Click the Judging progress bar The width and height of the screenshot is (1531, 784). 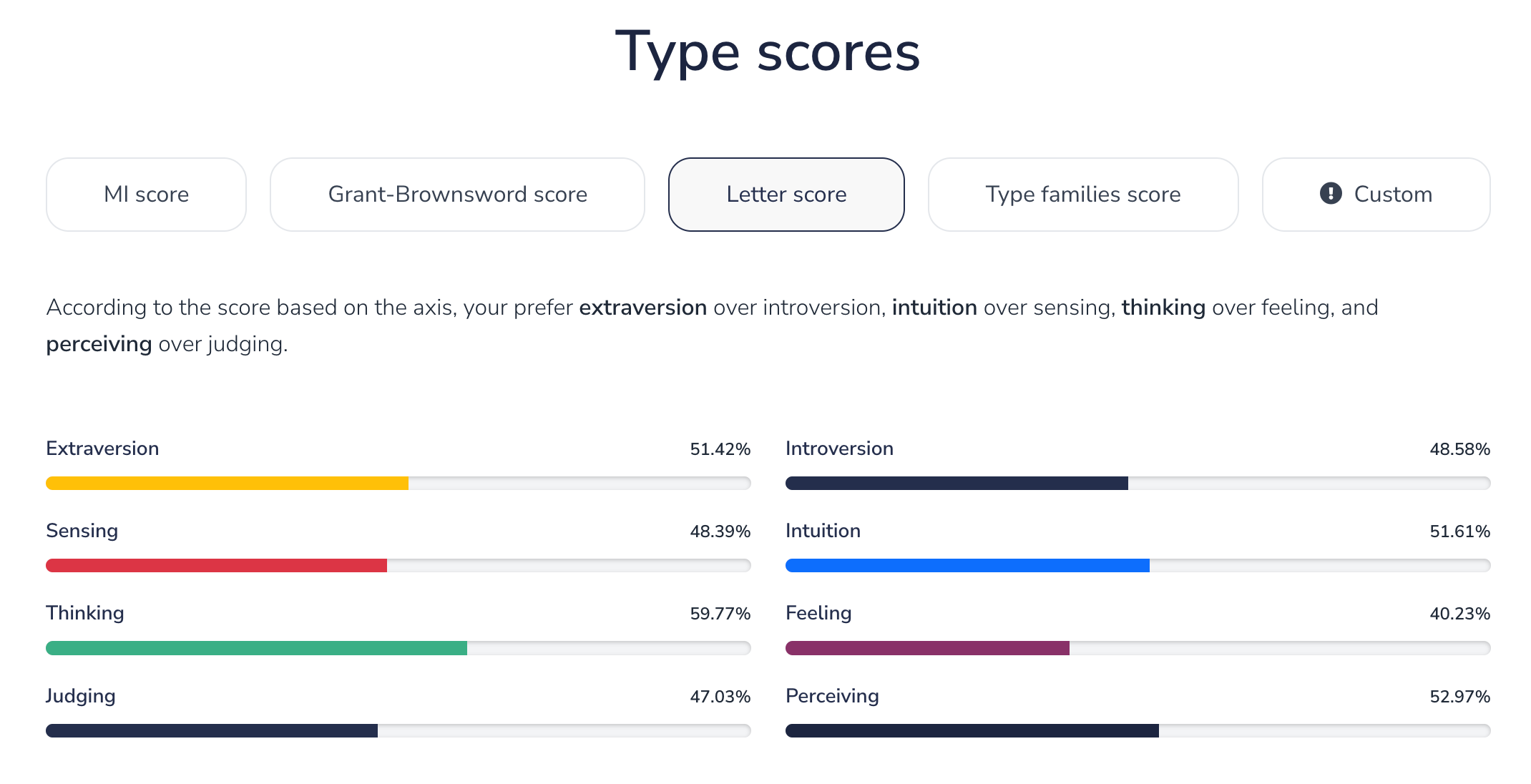pyautogui.click(x=212, y=730)
